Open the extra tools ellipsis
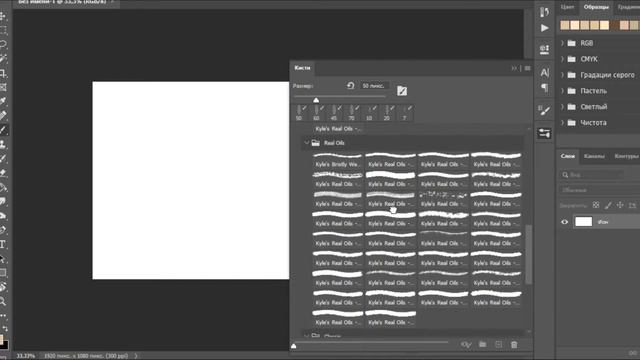640x360 pixels. [3, 316]
